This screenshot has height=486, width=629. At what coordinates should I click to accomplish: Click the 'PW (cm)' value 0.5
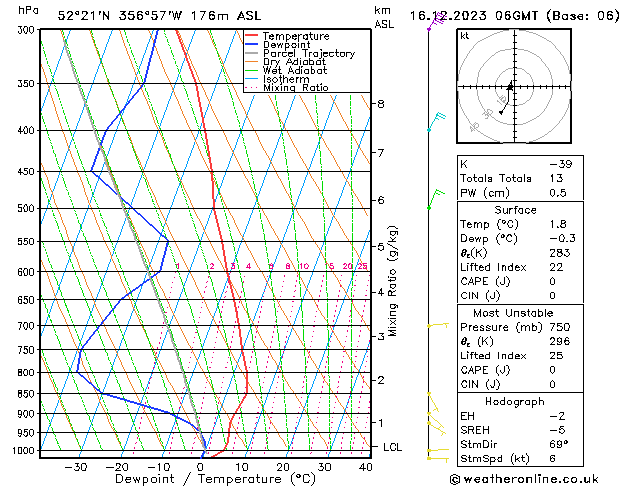(558, 193)
